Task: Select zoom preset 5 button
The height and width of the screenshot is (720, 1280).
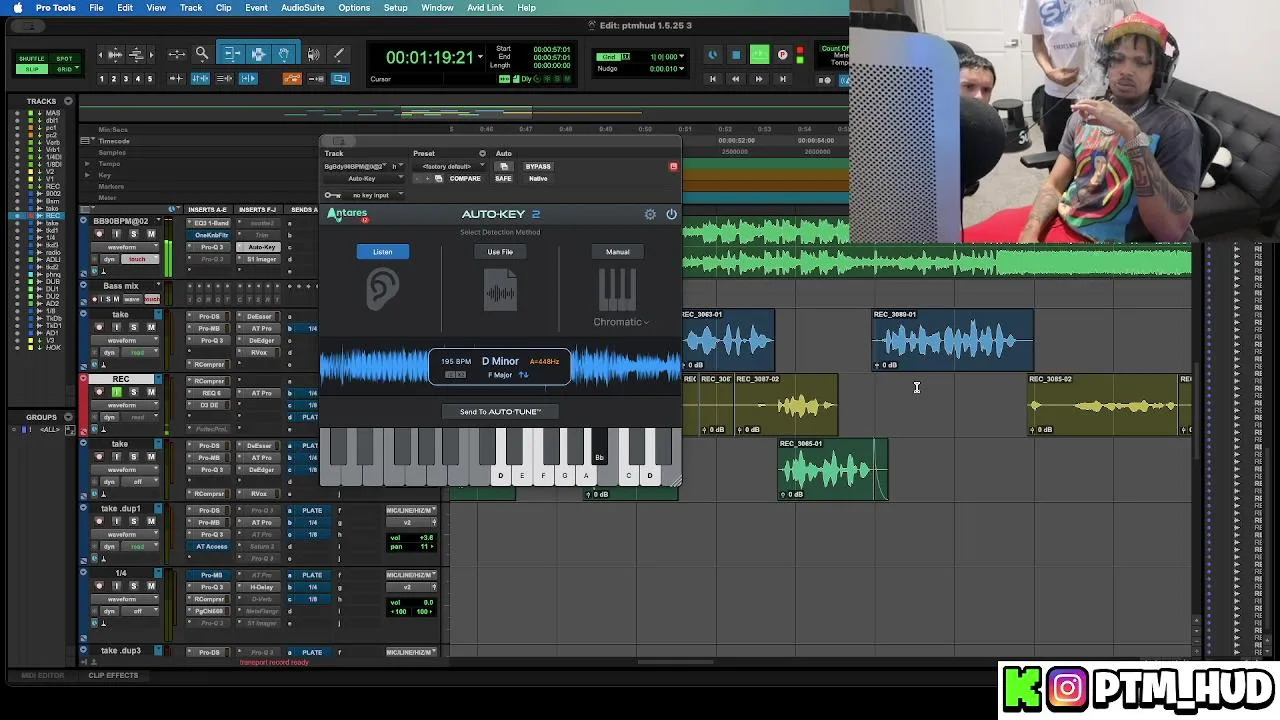Action: click(x=150, y=79)
